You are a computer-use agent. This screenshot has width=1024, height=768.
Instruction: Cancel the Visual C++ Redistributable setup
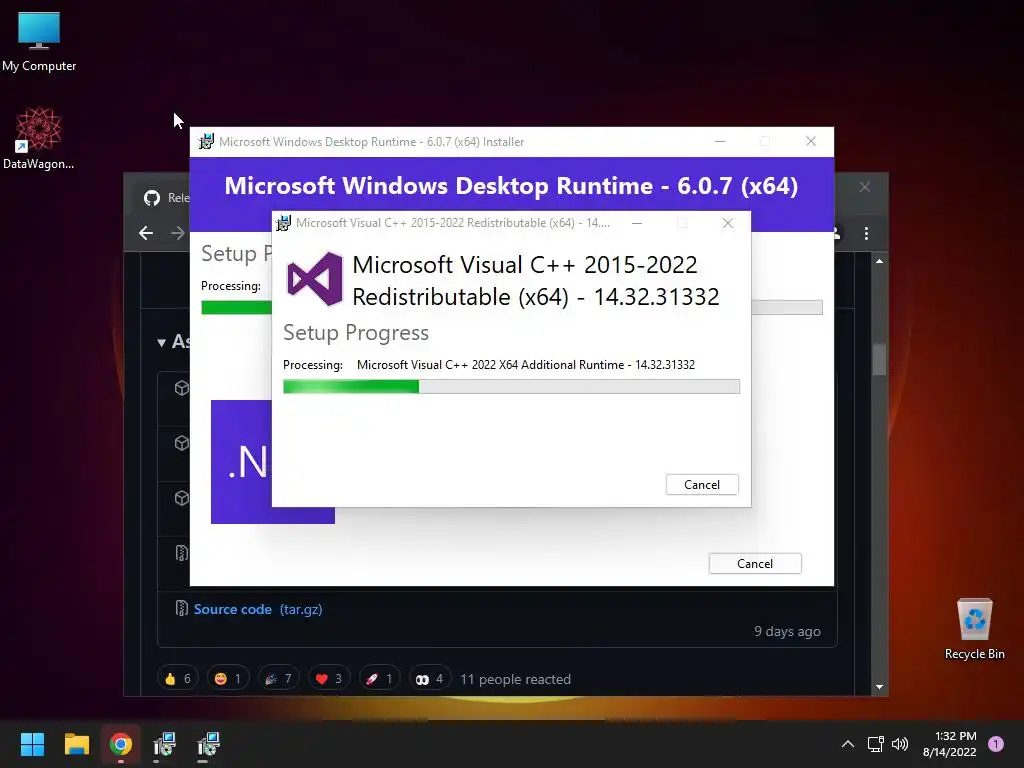[702, 485]
